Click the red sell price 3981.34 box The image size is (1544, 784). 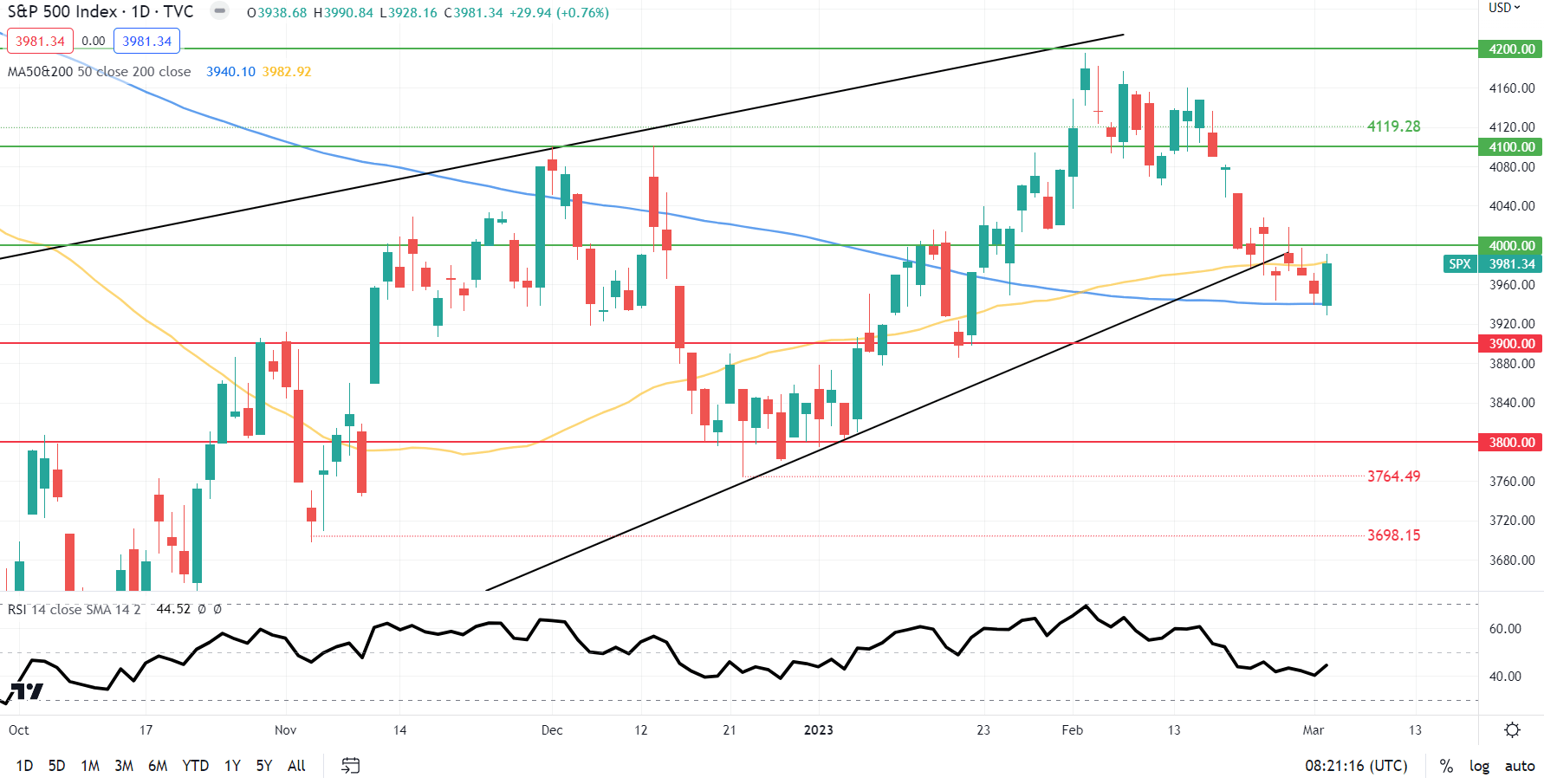[40, 41]
